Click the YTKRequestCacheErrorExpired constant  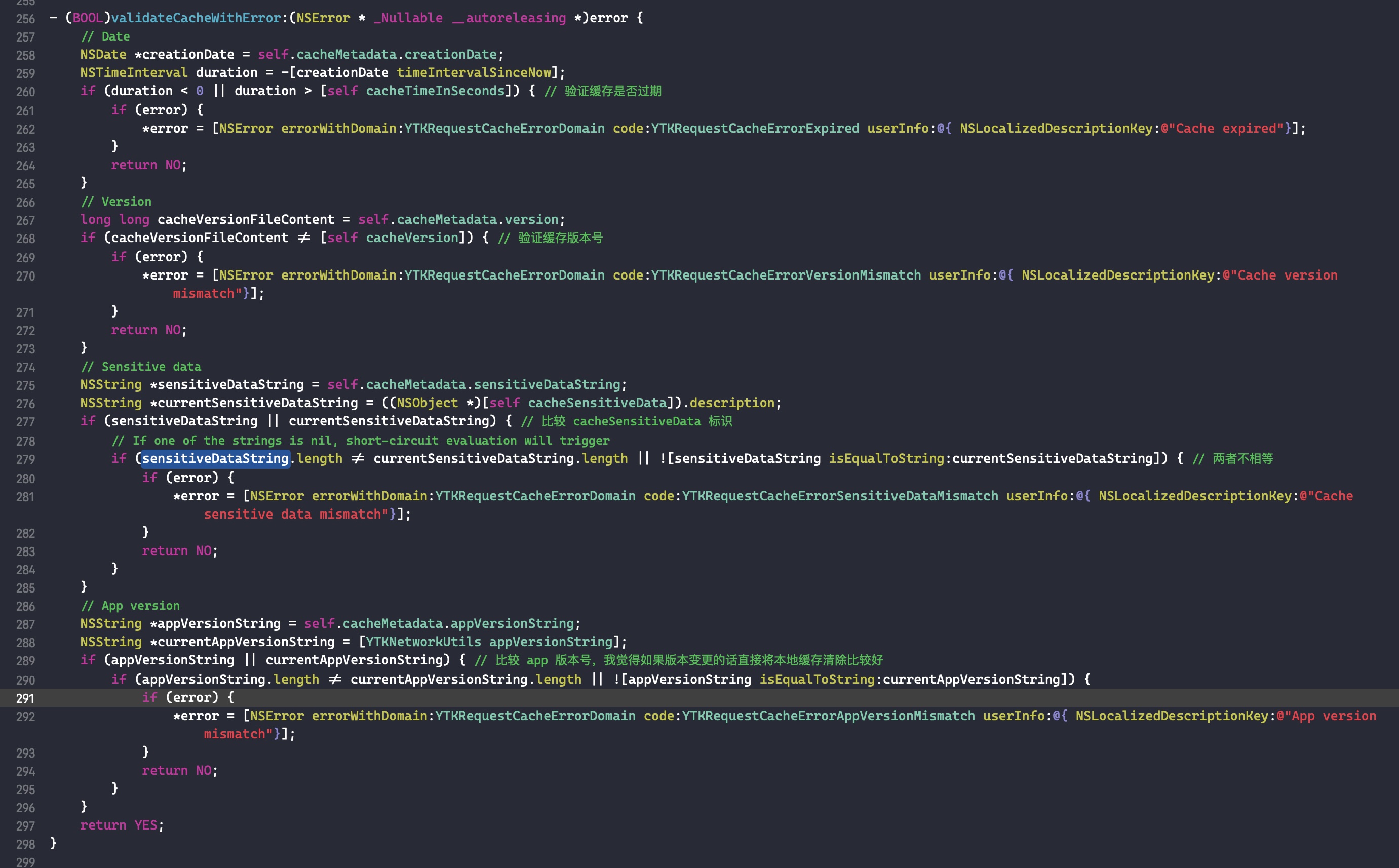(754, 128)
